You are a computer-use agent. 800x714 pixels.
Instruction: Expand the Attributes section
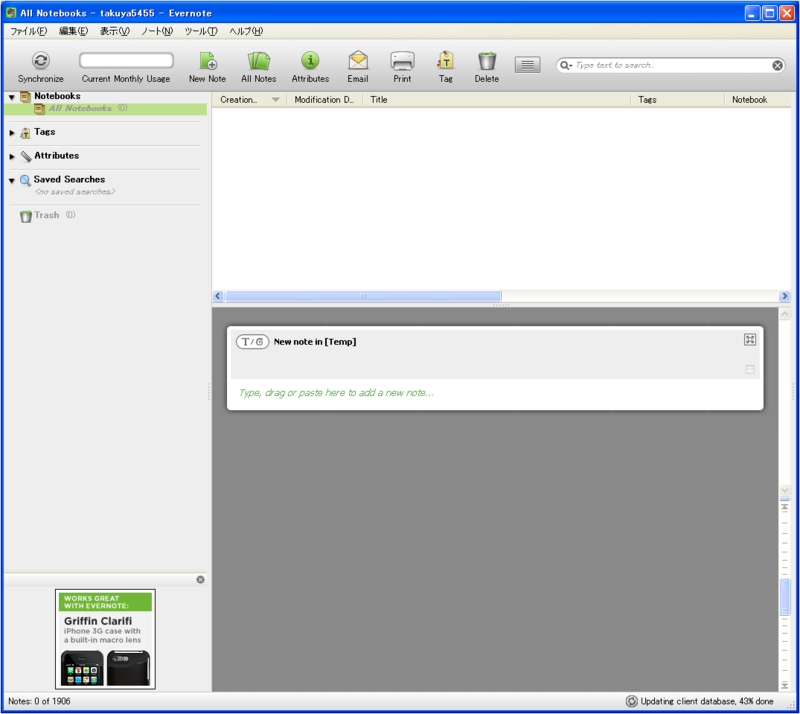(x=12, y=156)
